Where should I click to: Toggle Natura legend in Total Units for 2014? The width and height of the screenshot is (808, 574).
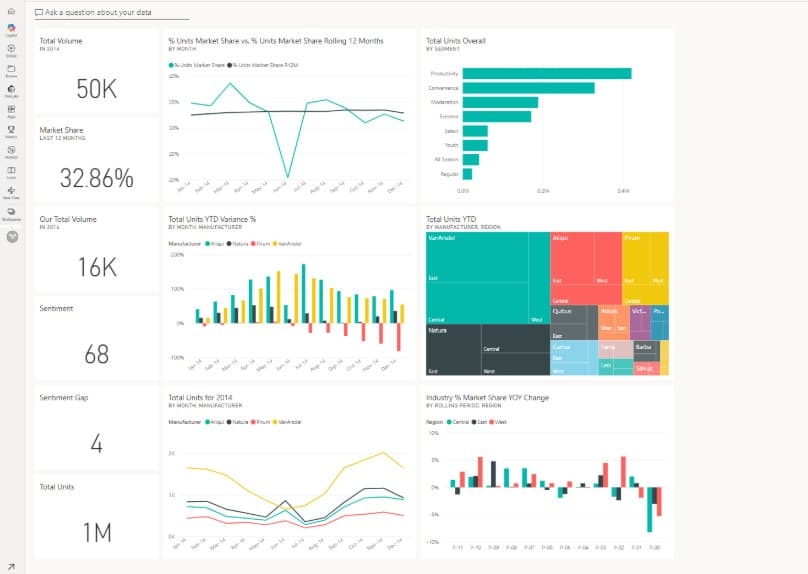(x=241, y=423)
